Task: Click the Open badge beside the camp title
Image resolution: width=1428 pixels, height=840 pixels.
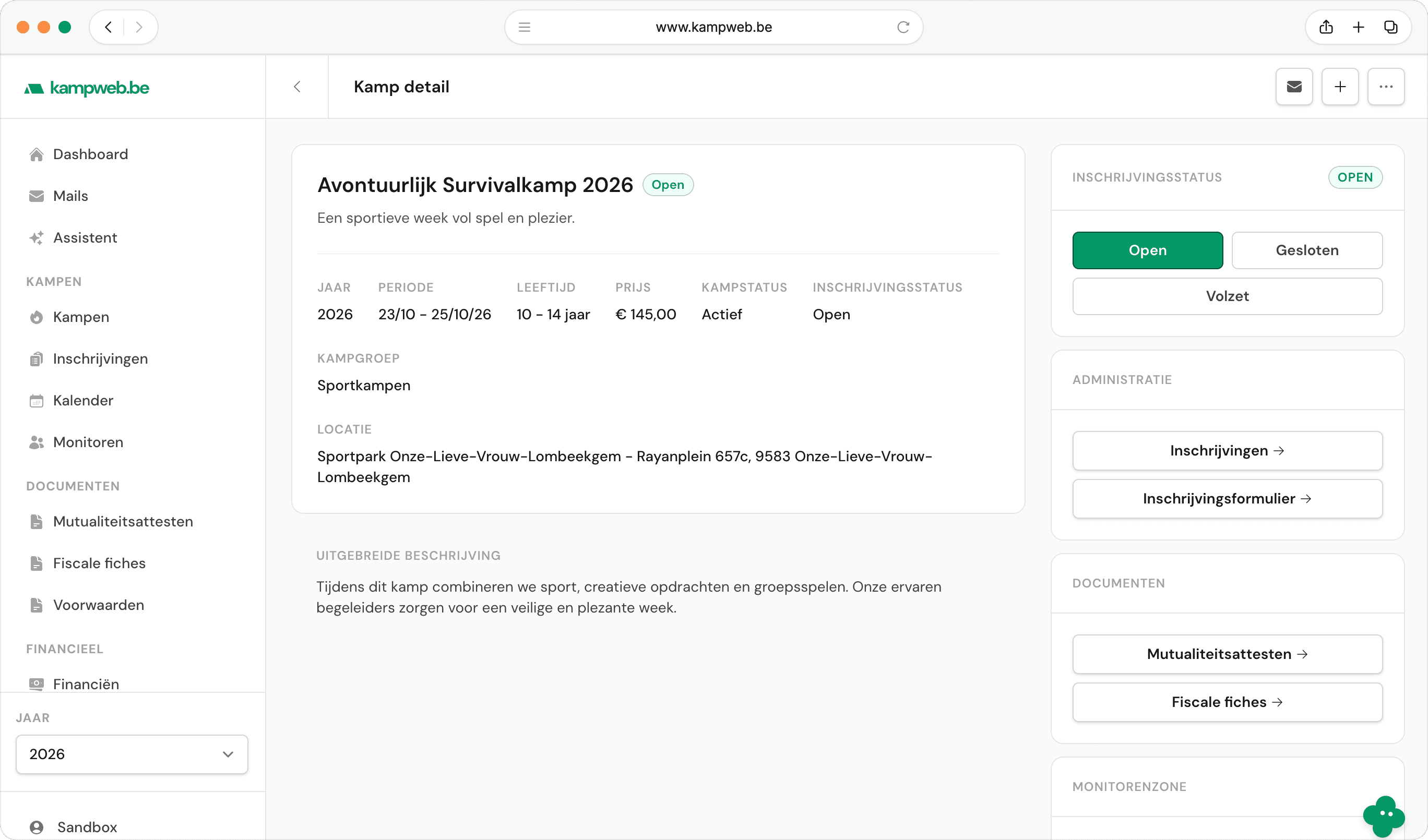Action: click(668, 185)
